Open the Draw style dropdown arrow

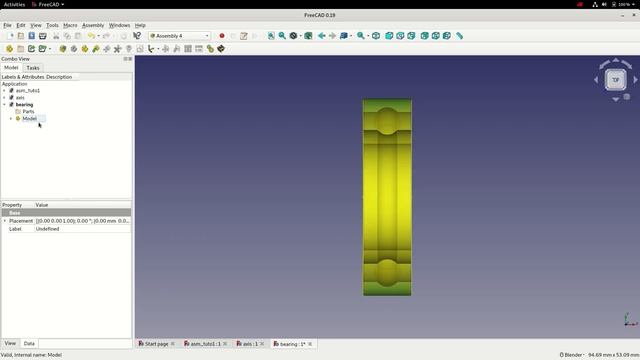point(301,36)
